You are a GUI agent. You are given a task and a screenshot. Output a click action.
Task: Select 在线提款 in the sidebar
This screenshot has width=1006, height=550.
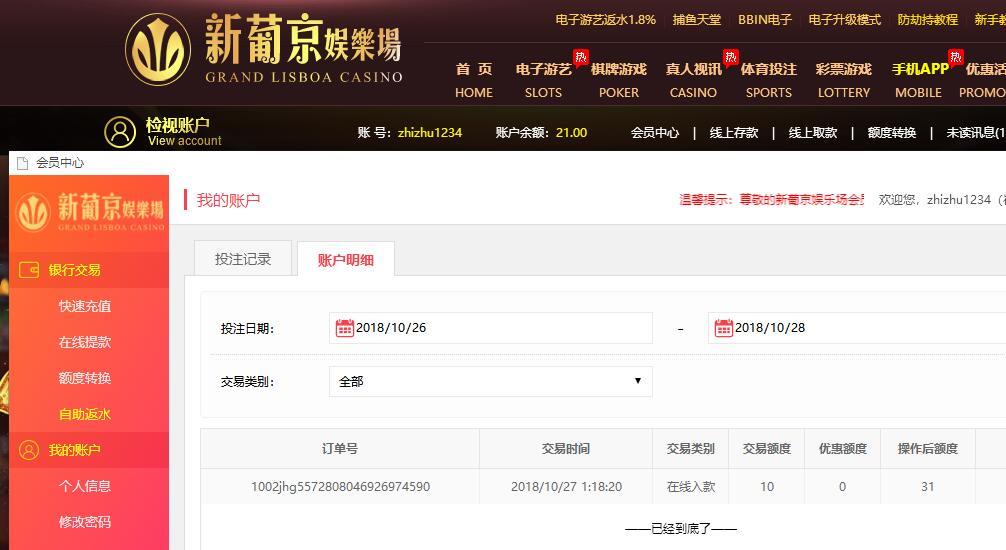click(85, 342)
